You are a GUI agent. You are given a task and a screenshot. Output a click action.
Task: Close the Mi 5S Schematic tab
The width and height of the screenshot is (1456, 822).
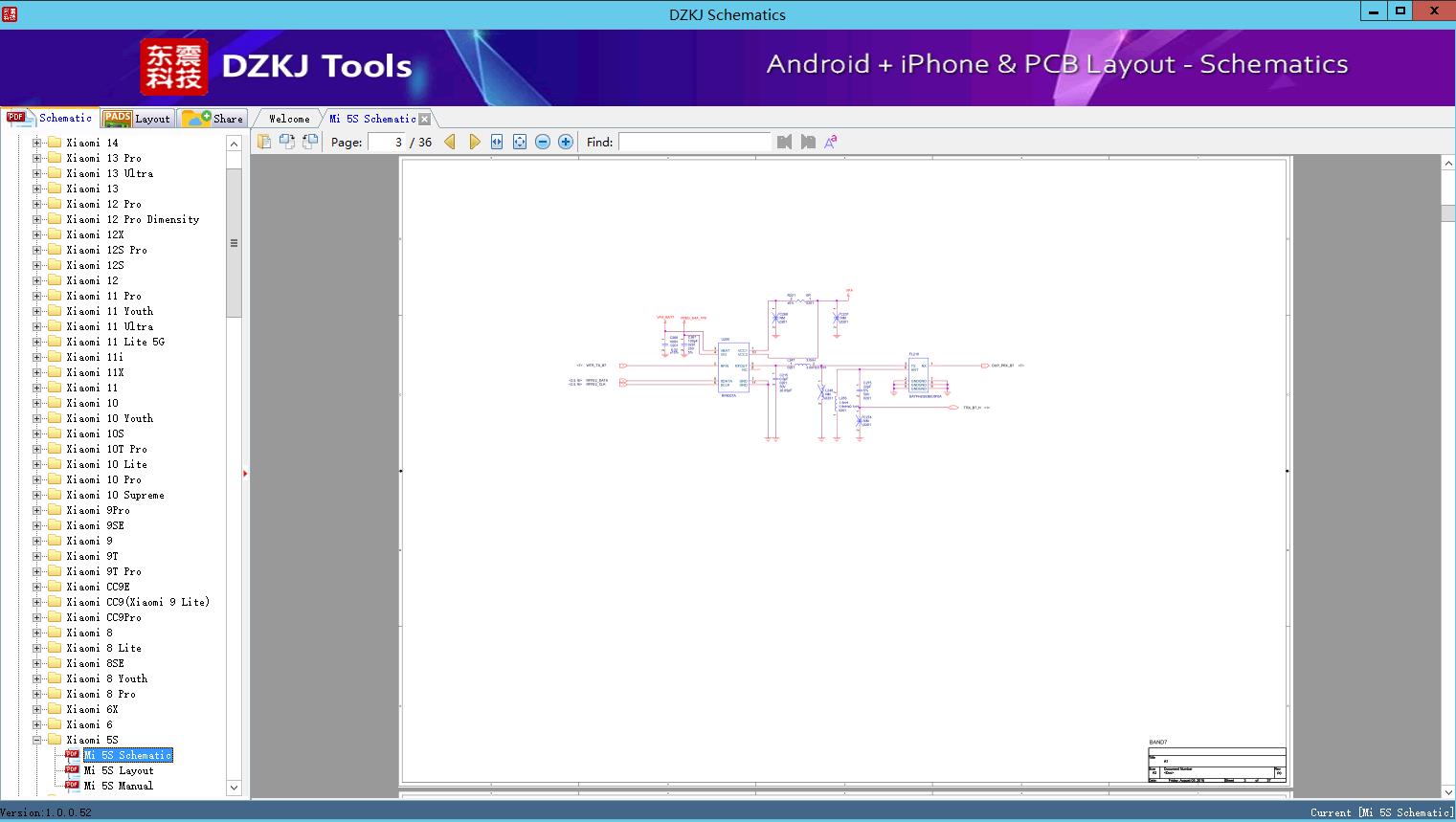pyautogui.click(x=425, y=119)
